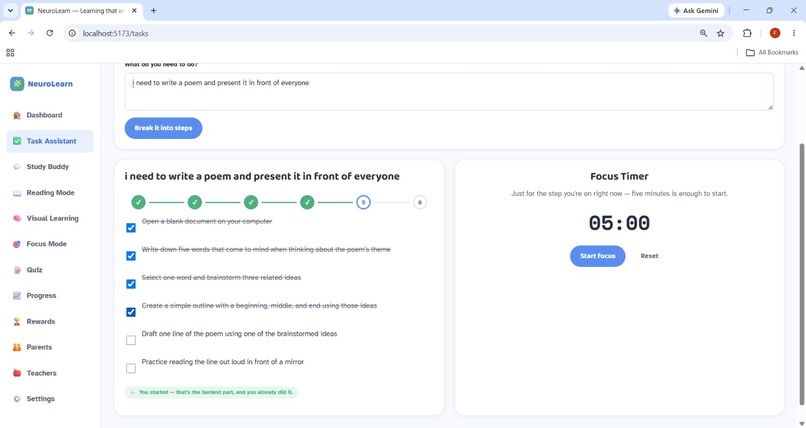Click the Teachers apple icon

pos(17,373)
